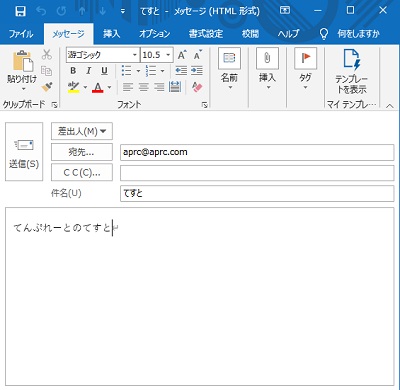This screenshot has height=390, width=400.
Task: Open the 名前 address book group
Action: [229, 69]
